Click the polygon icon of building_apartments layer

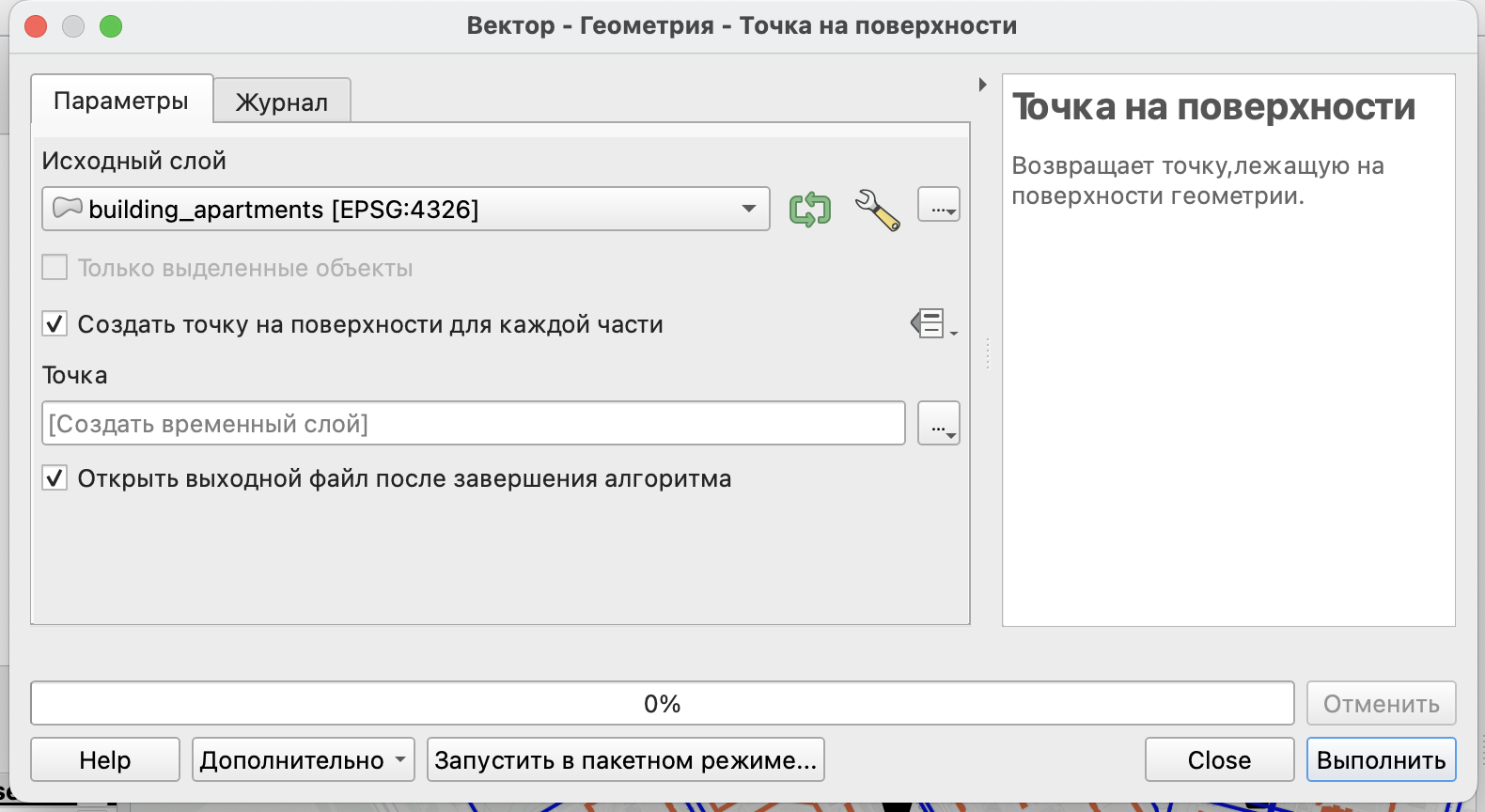click(x=67, y=208)
